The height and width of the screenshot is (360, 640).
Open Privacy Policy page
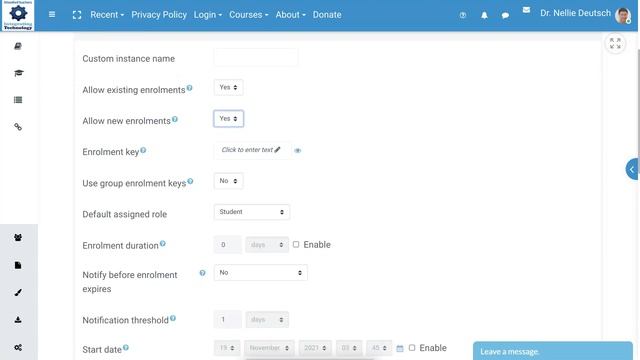click(159, 15)
